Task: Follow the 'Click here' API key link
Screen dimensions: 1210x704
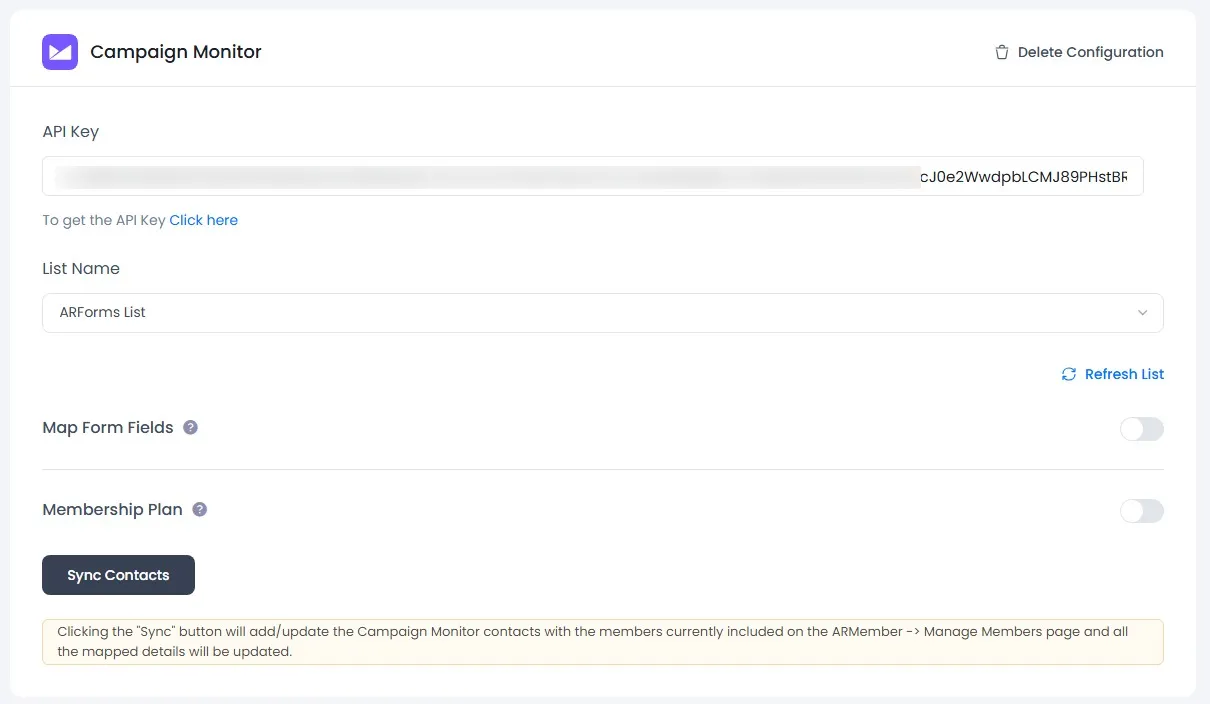Action: [x=203, y=220]
